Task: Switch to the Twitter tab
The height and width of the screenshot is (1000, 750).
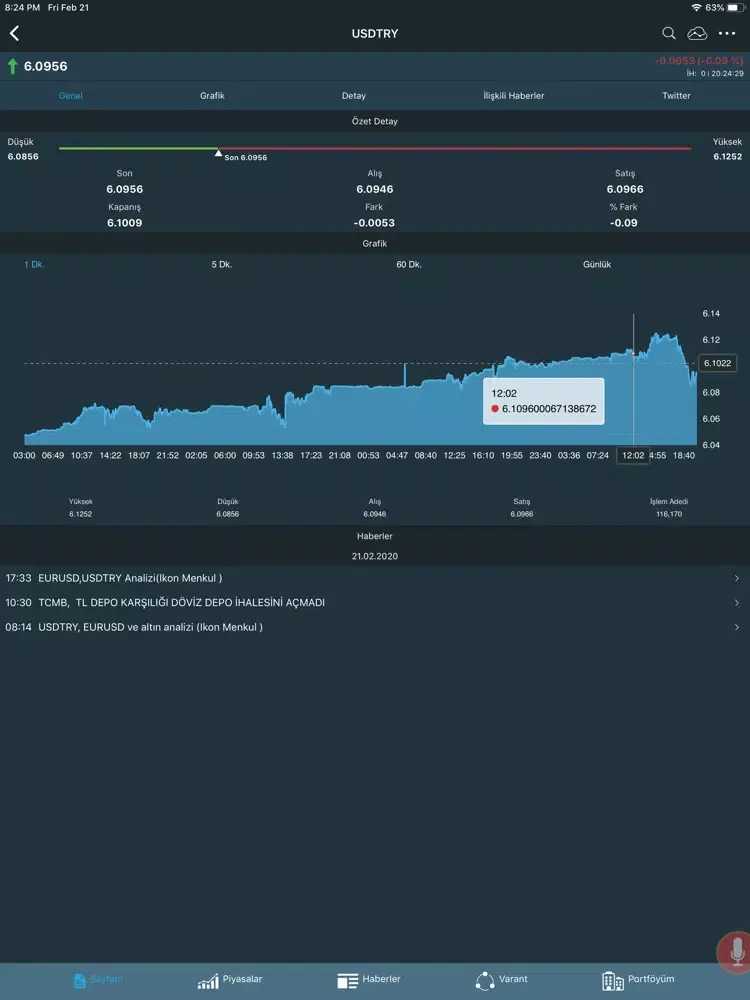Action: pyautogui.click(x=676, y=96)
